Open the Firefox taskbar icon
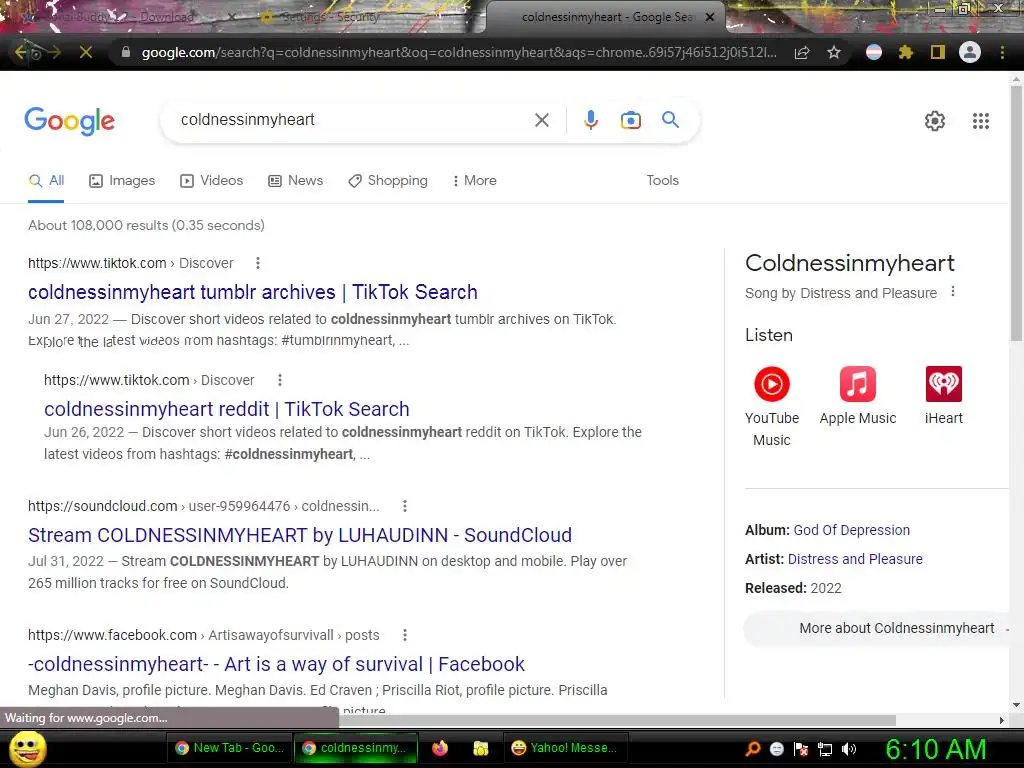The image size is (1024, 768). pos(440,748)
